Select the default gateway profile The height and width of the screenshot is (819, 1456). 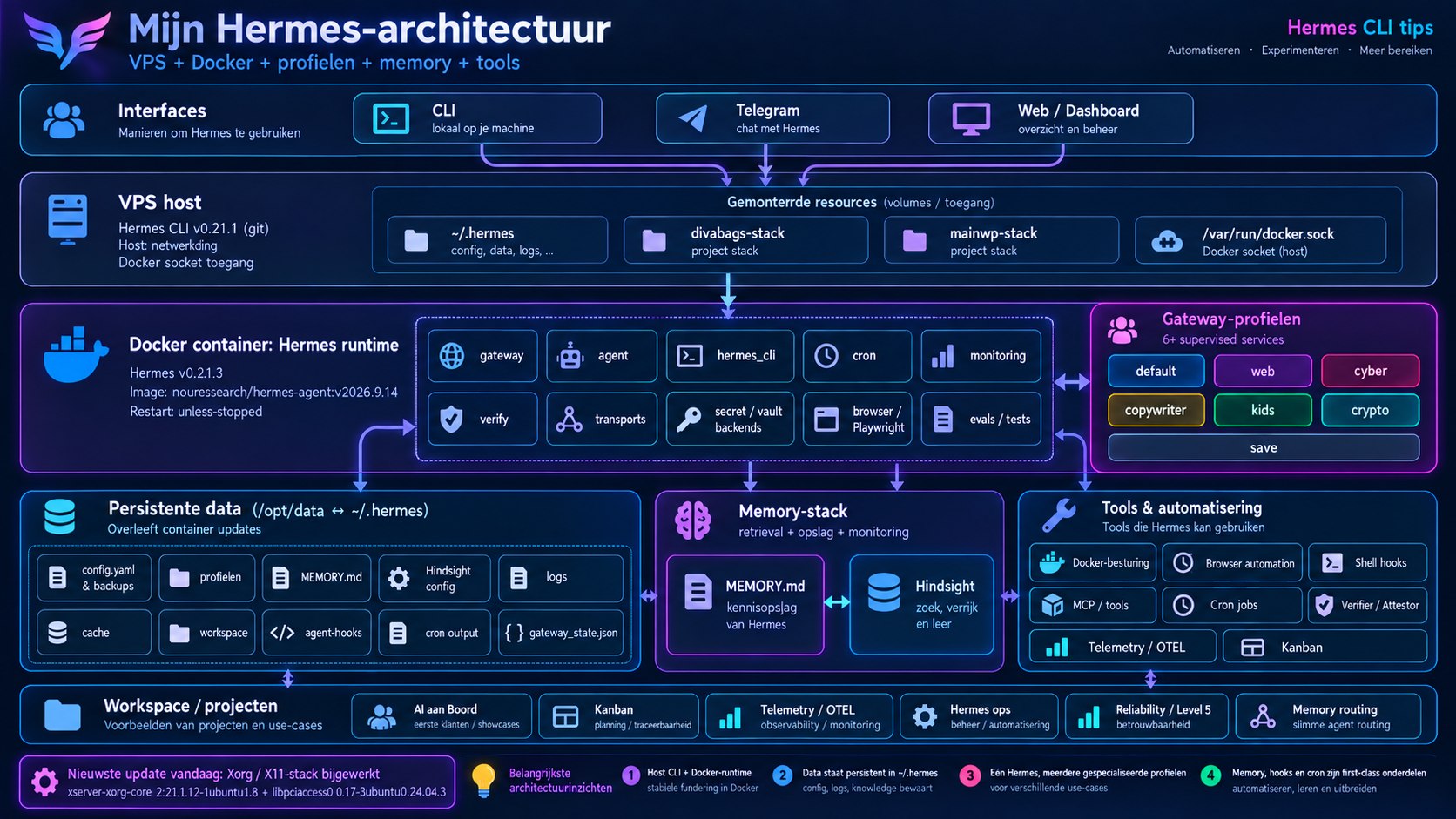tap(1156, 371)
